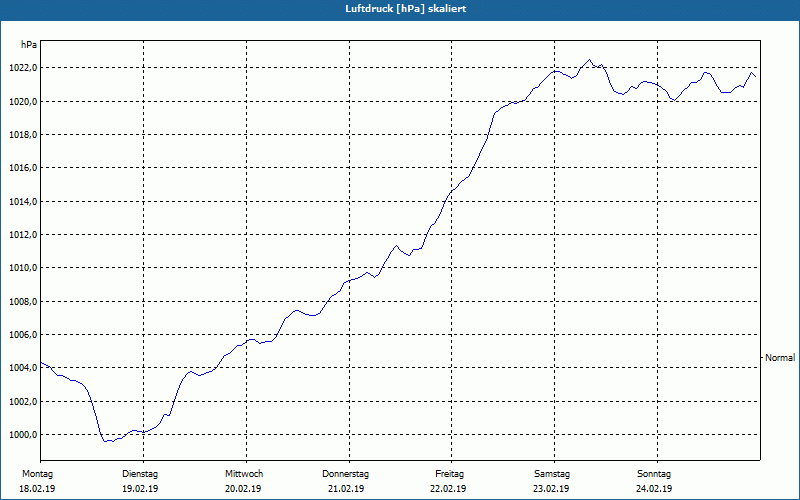Screen dimensions: 800x500
Task: Click the 1014,0 axis value
Action: tap(23, 202)
